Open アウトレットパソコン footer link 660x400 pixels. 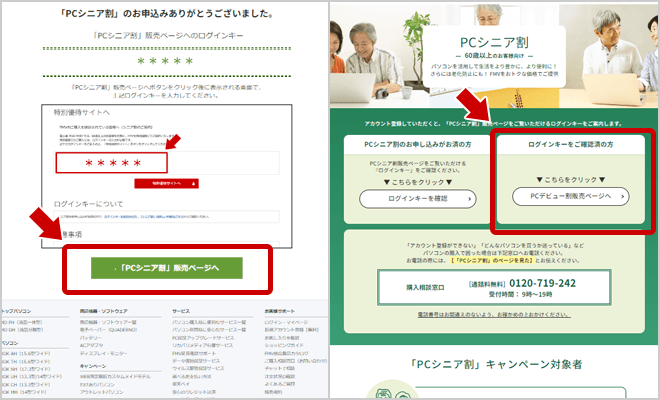click(x=101, y=392)
